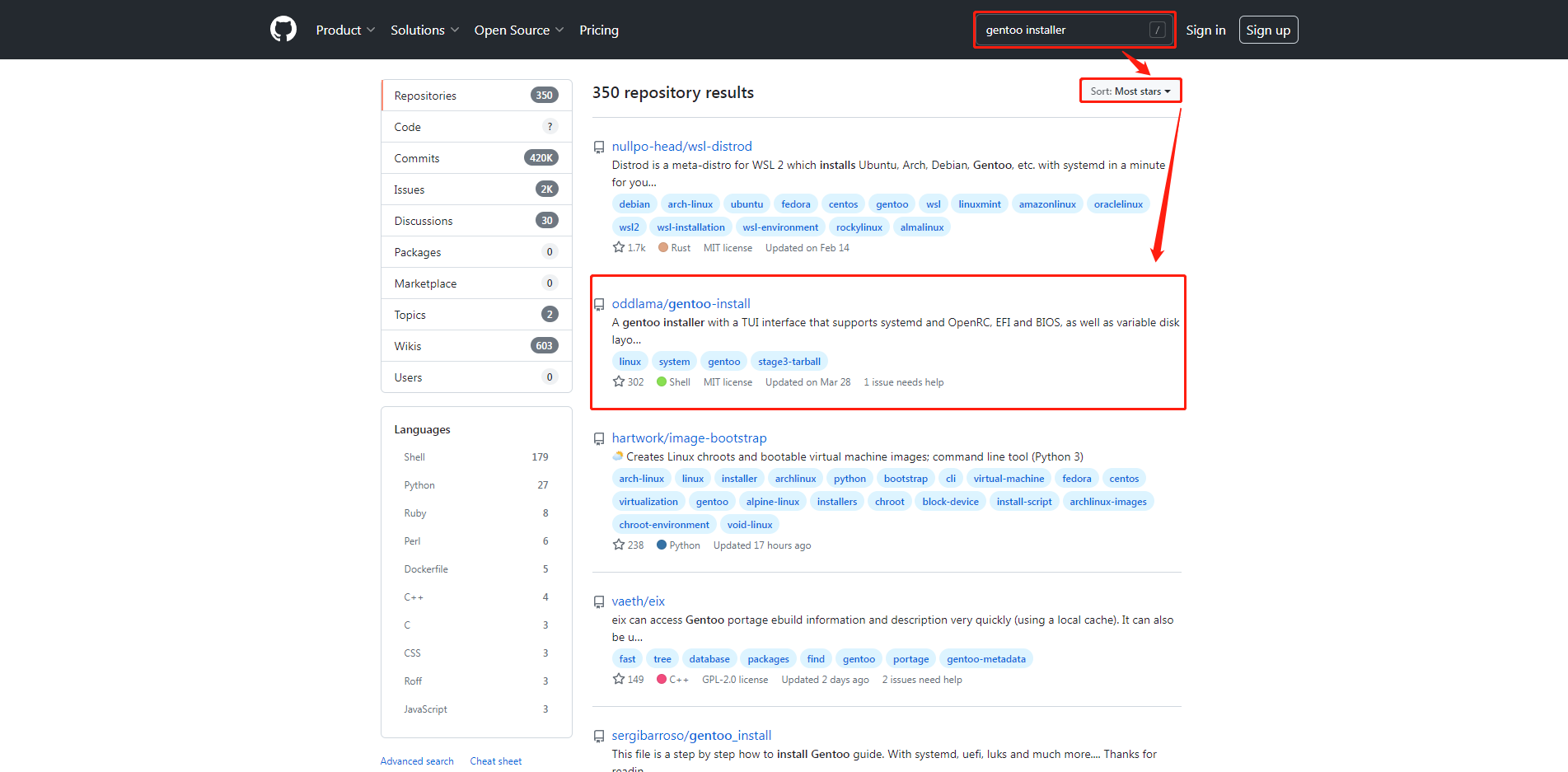Click the arch-linux tag under wsl-distrod
Screen dimensions: 1568x772
(x=690, y=204)
